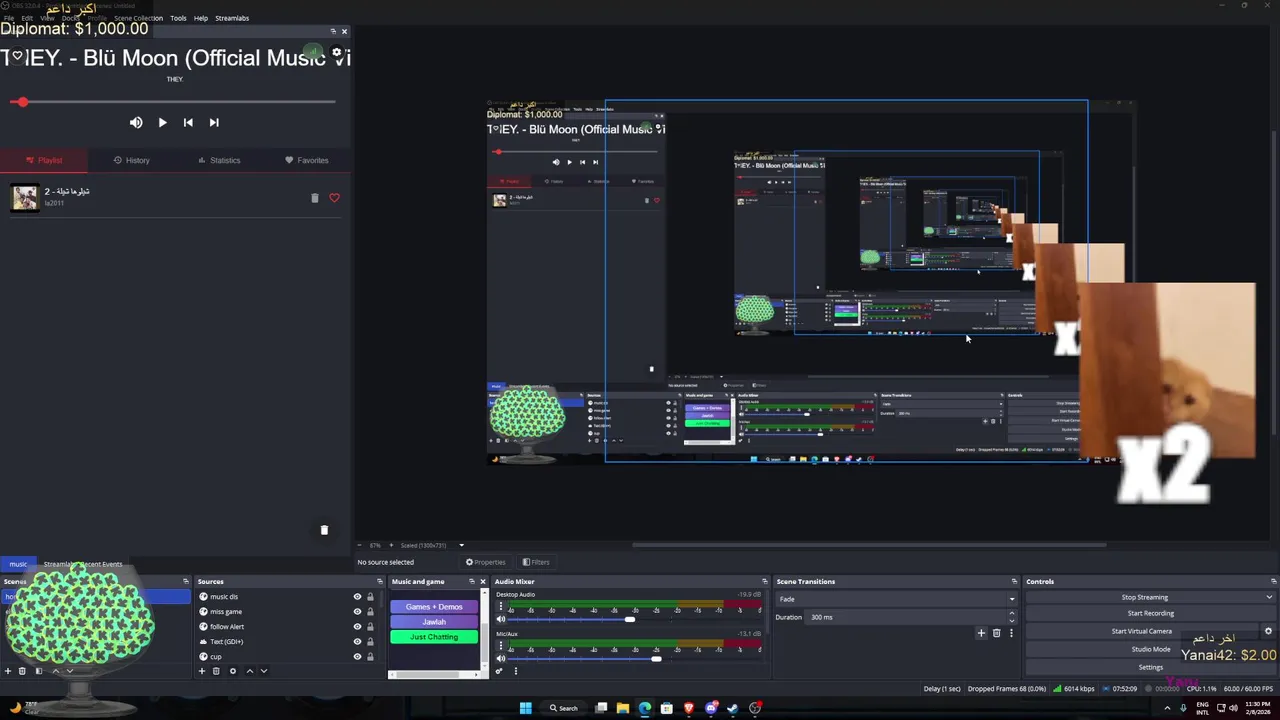
Task: Switch to the Favorites tab
Action: 307,160
